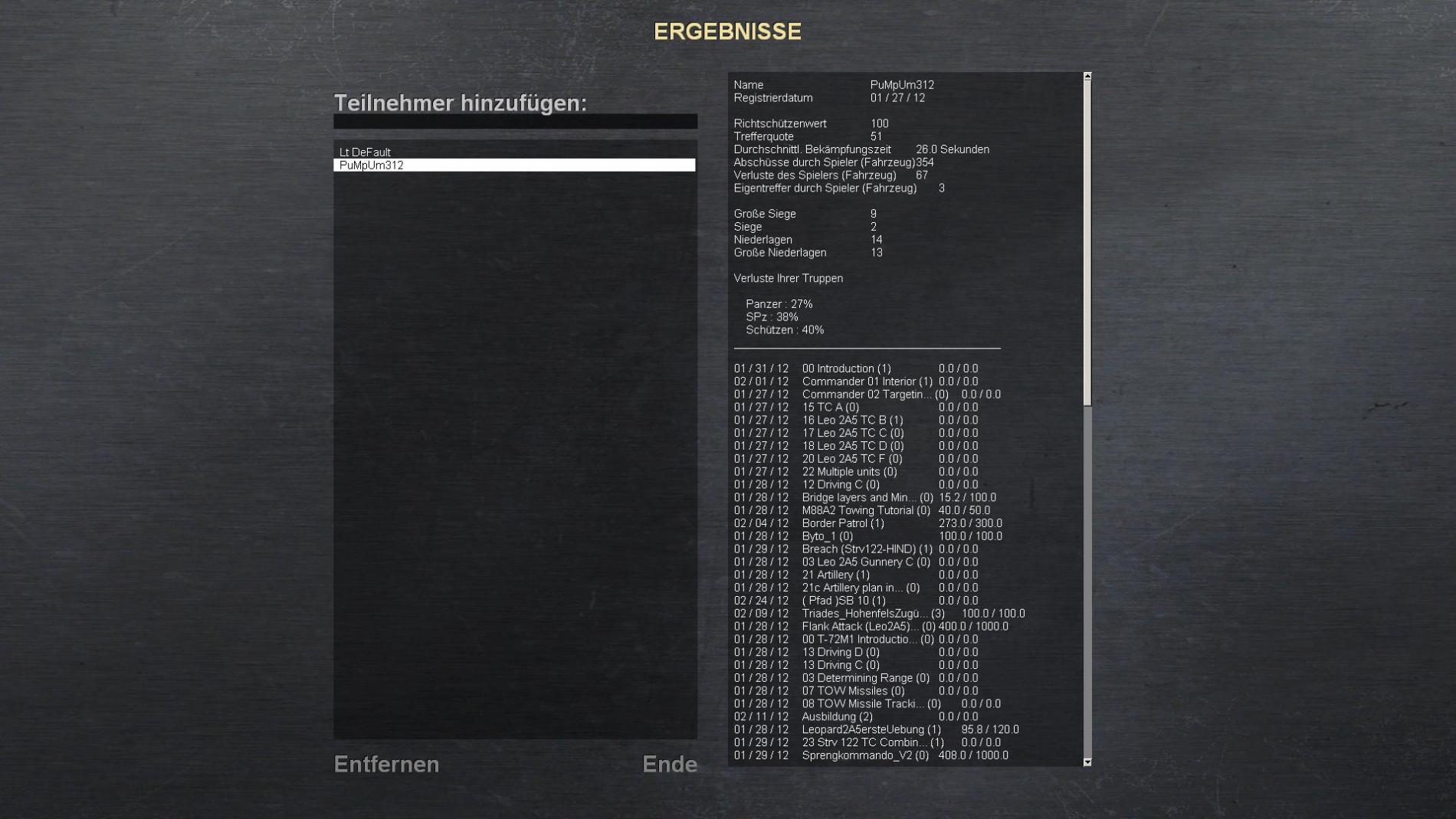Click the Ende button

point(669,764)
